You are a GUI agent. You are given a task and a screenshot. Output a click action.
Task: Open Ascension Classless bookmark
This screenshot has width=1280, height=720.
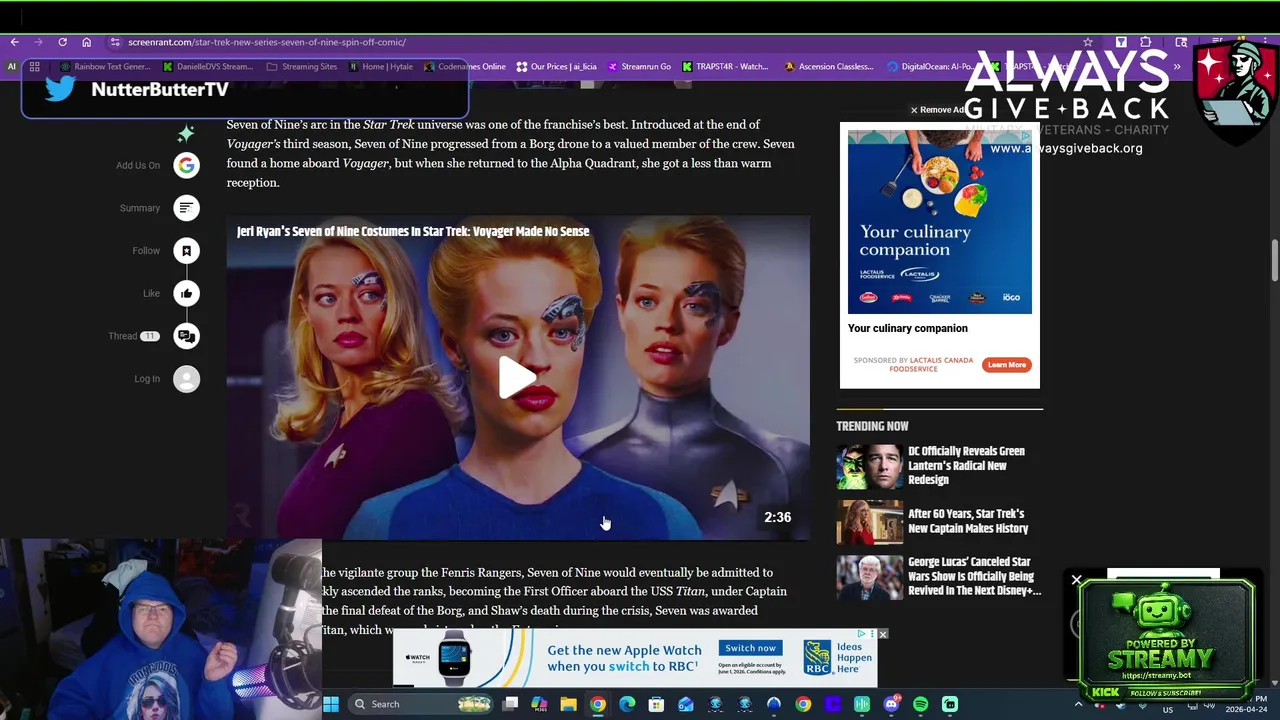point(829,67)
